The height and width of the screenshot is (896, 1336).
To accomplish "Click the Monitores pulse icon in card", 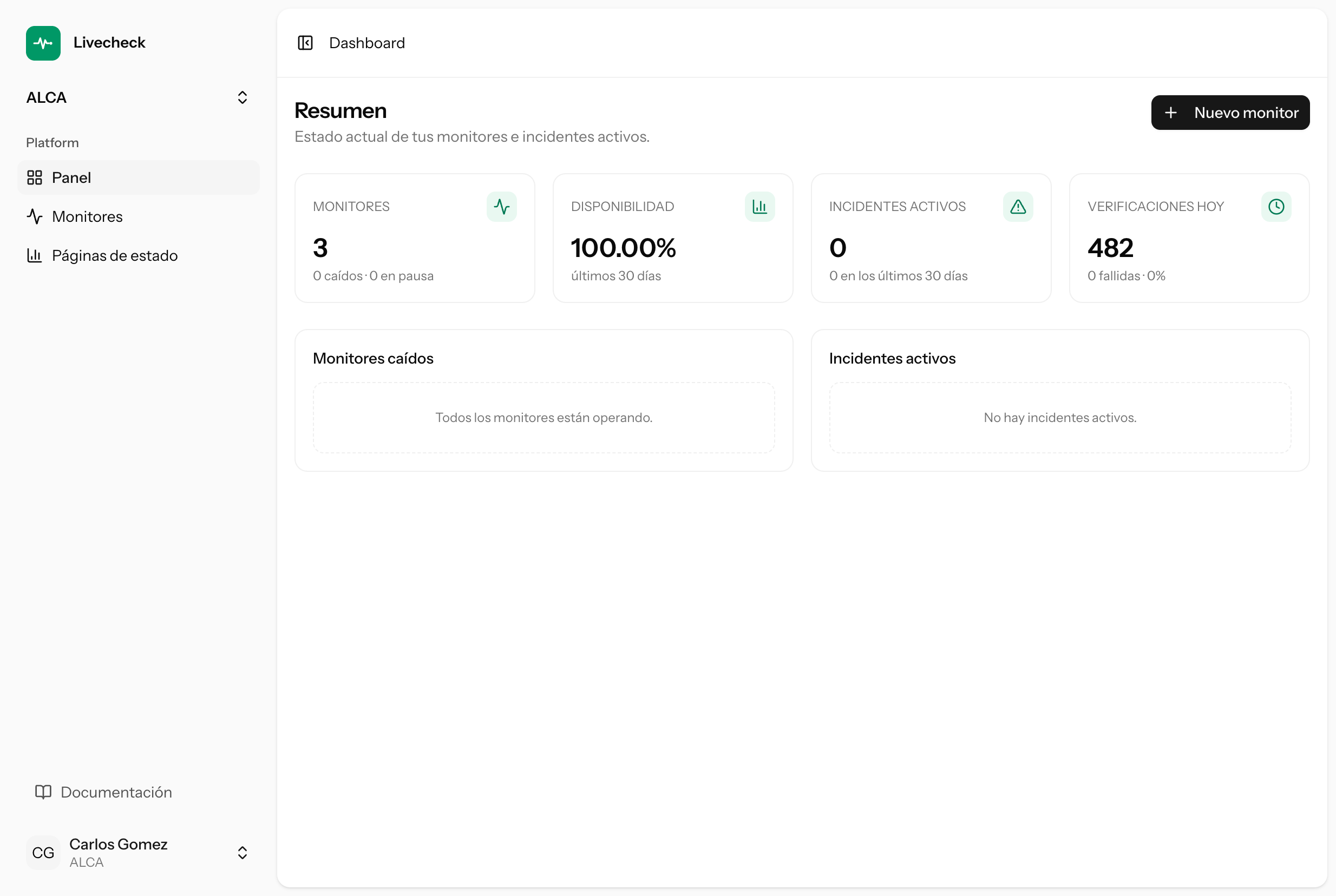I will (x=501, y=206).
